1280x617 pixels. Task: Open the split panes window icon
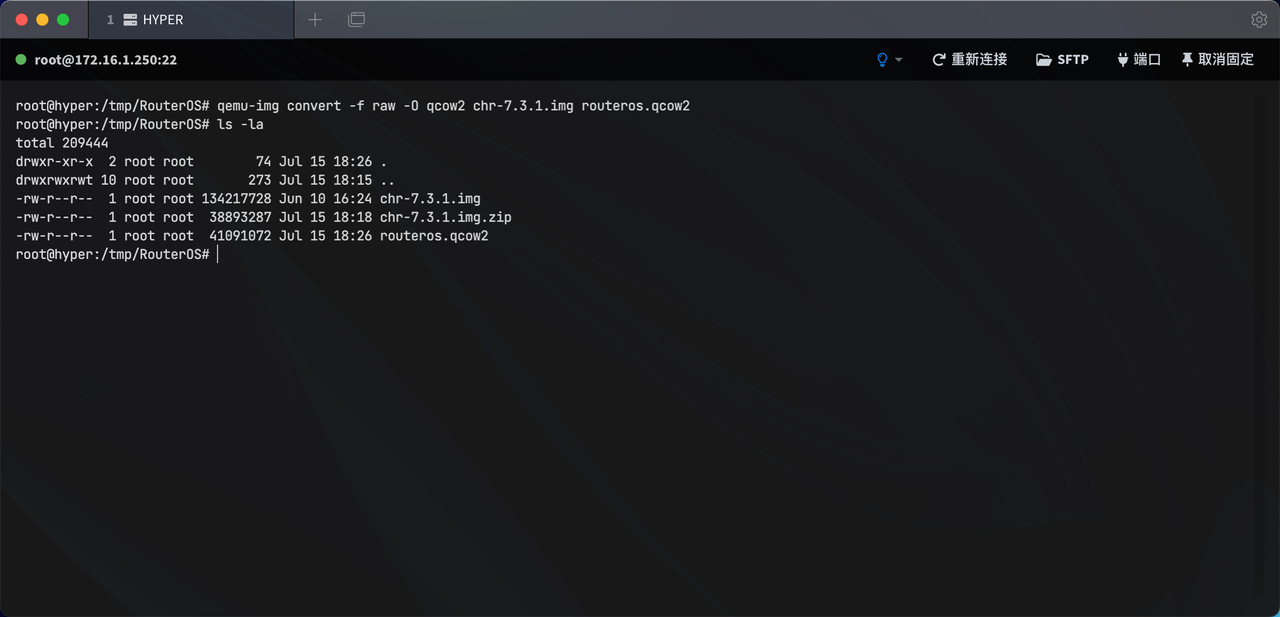pyautogui.click(x=356, y=19)
